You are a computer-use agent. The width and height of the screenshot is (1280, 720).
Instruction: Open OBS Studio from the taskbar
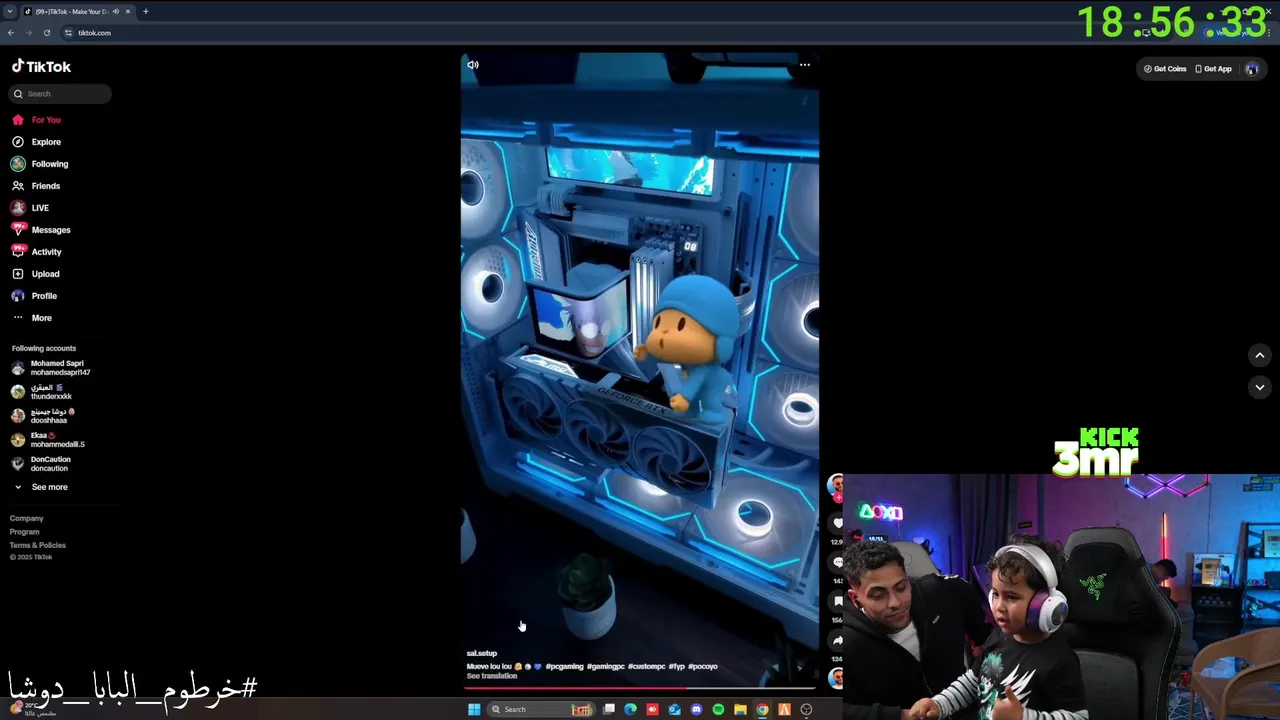pos(806,710)
